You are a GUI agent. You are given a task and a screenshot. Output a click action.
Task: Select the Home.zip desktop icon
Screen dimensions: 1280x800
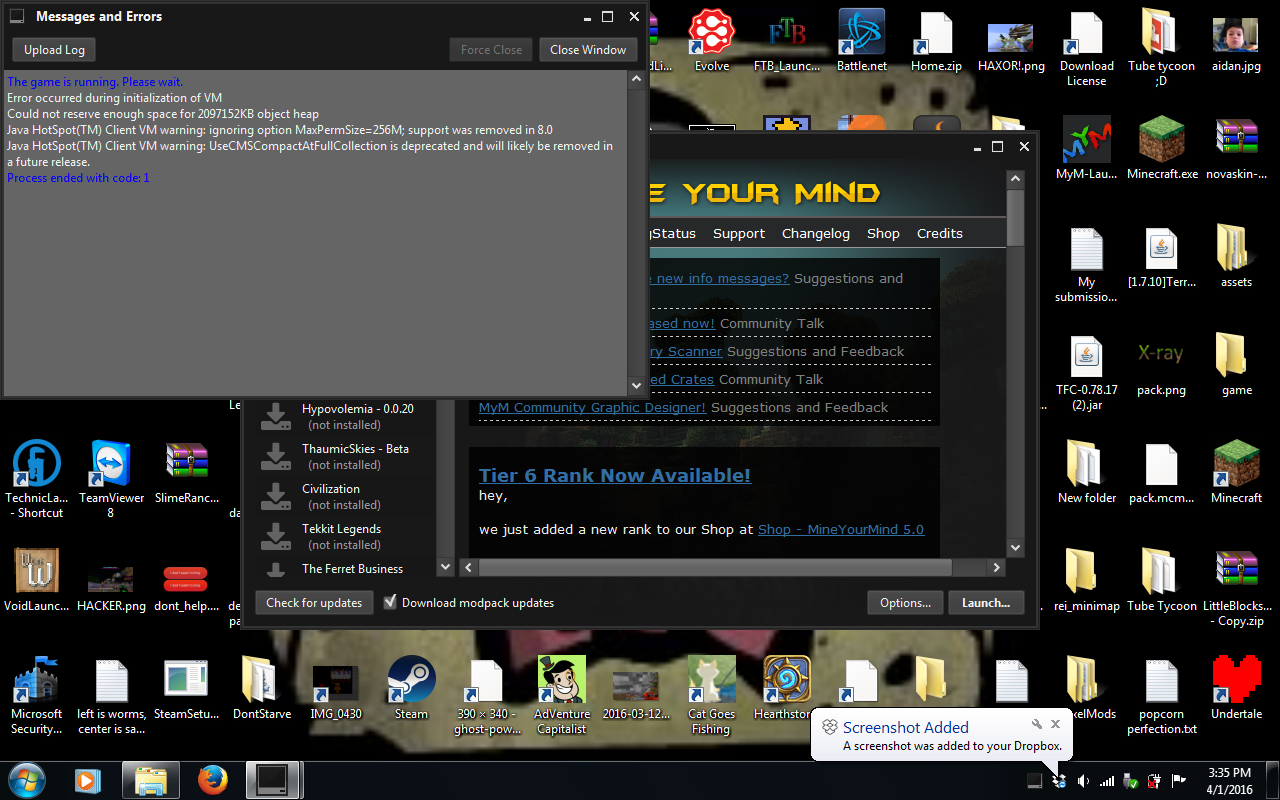pos(936,40)
